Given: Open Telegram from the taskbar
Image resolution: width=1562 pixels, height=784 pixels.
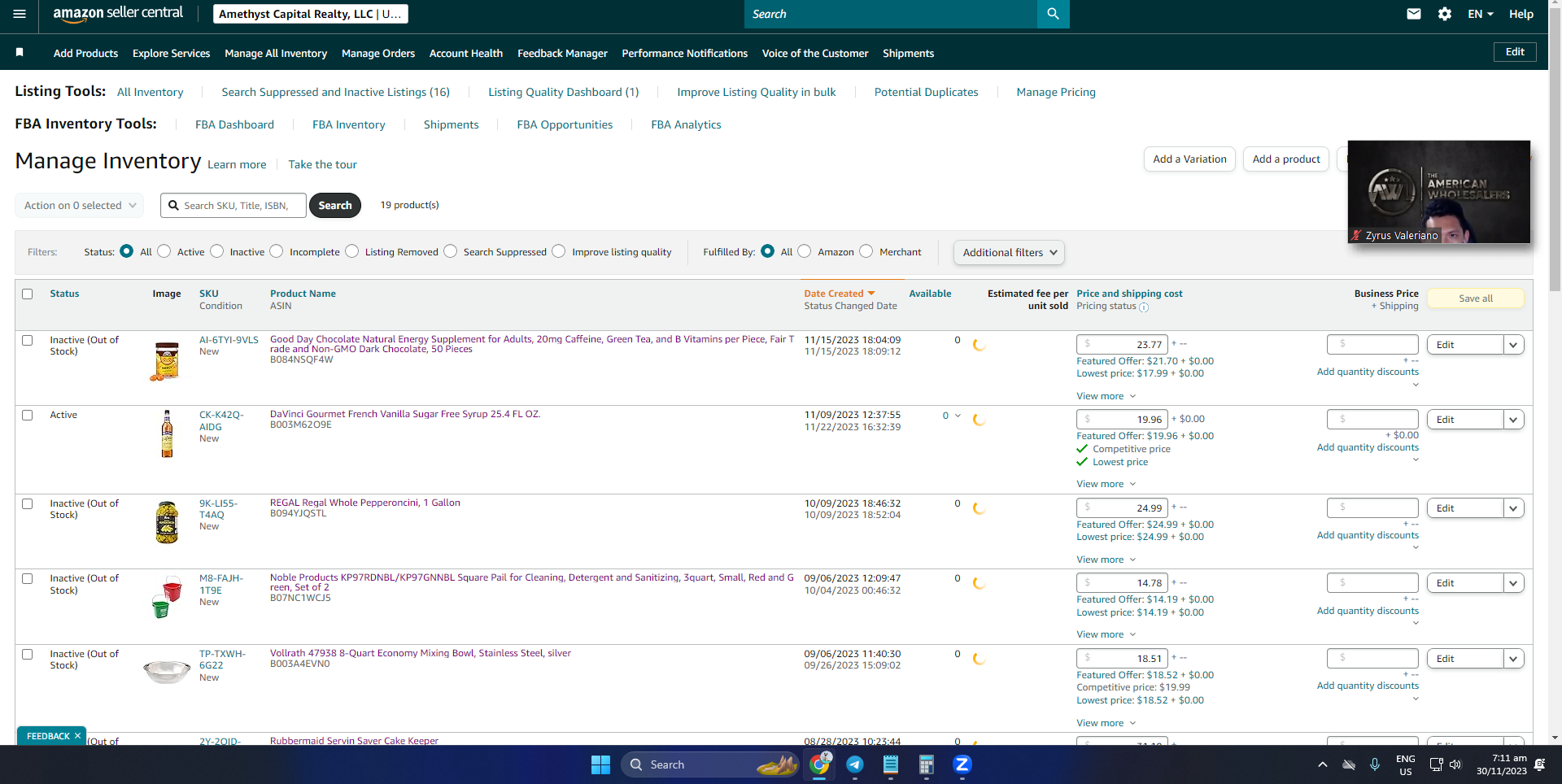Looking at the screenshot, I should (x=855, y=764).
